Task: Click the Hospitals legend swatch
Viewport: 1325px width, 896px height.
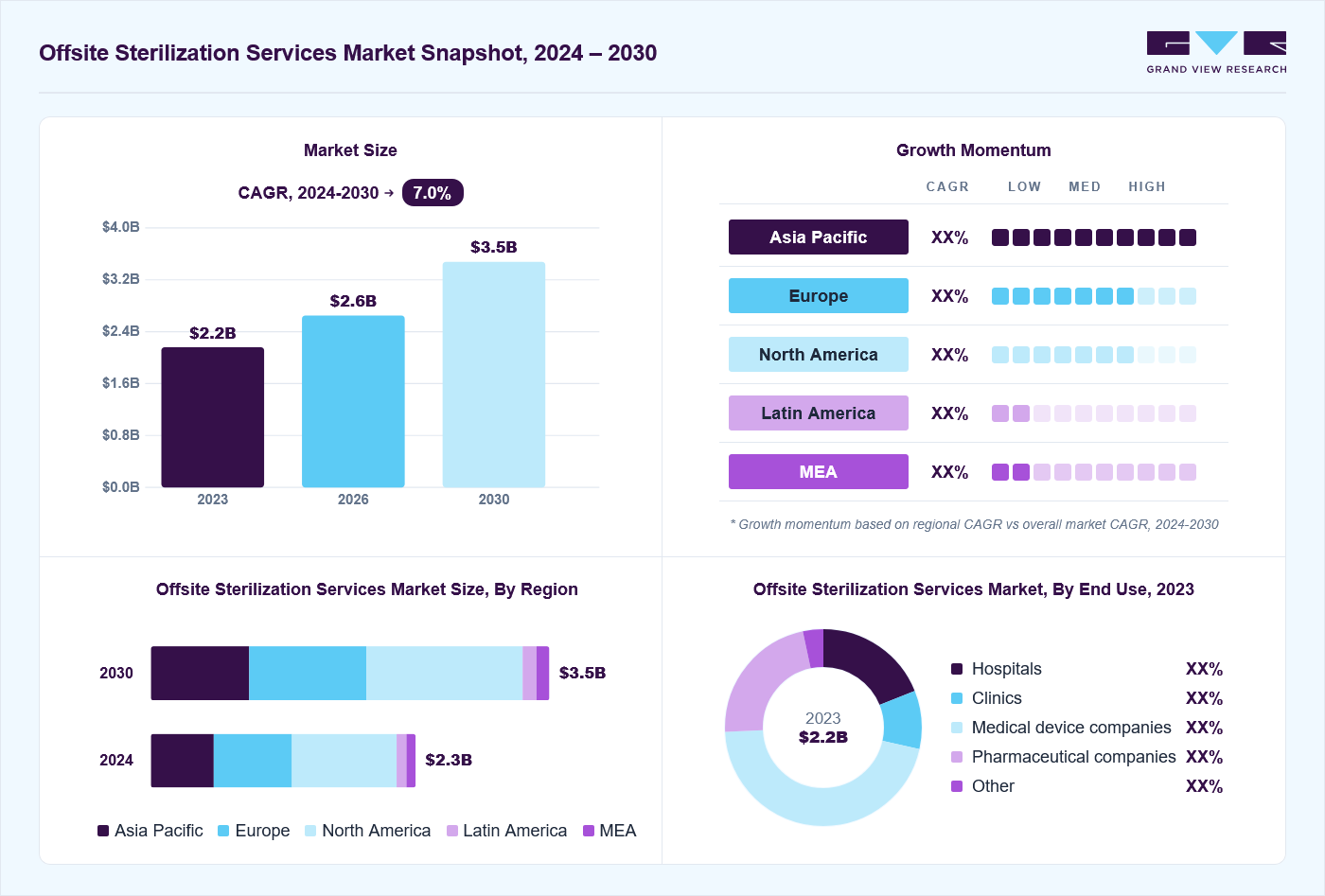Action: (957, 669)
